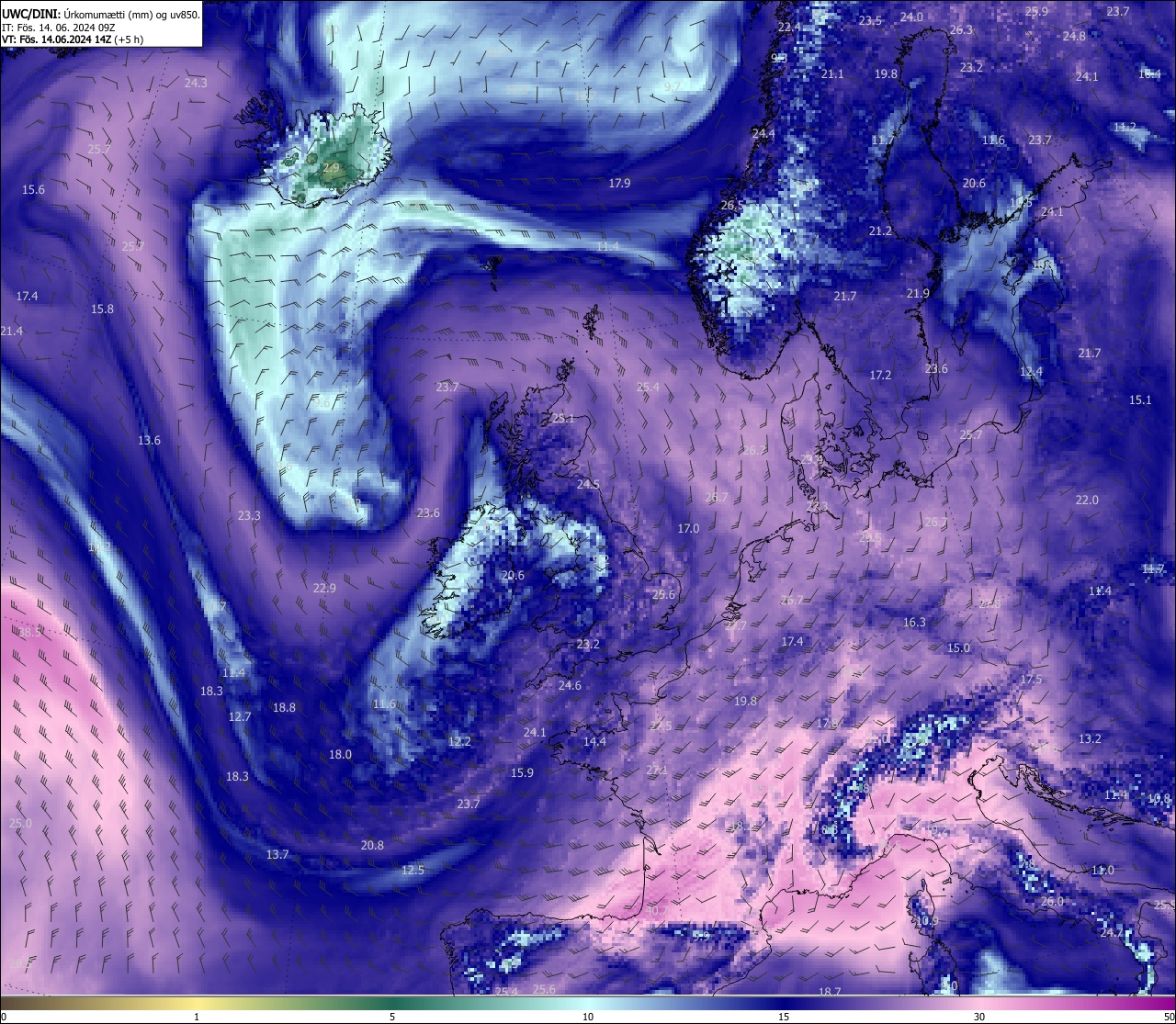Click the color scale tick label 5
Image resolution: width=1176 pixels, height=1024 pixels.
pyautogui.click(x=392, y=1017)
